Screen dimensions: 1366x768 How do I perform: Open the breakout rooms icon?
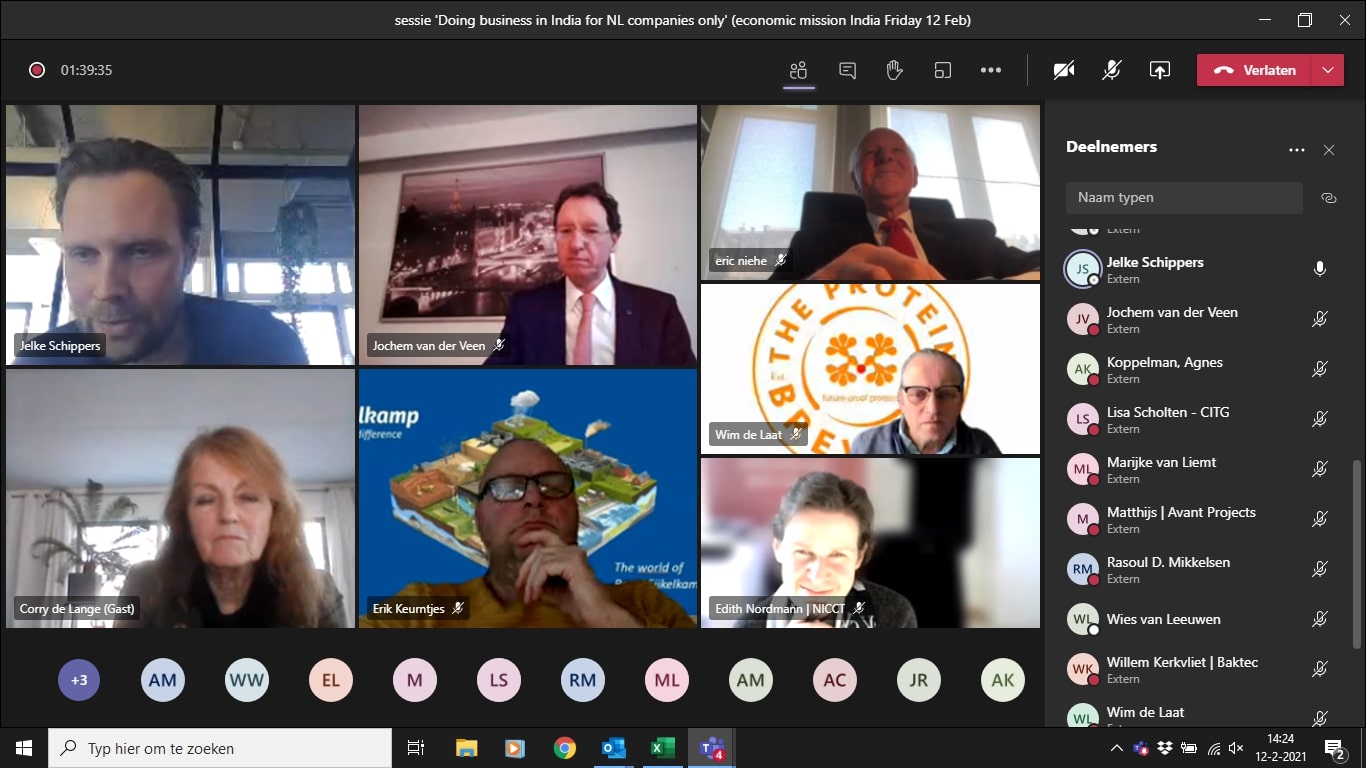[943, 70]
